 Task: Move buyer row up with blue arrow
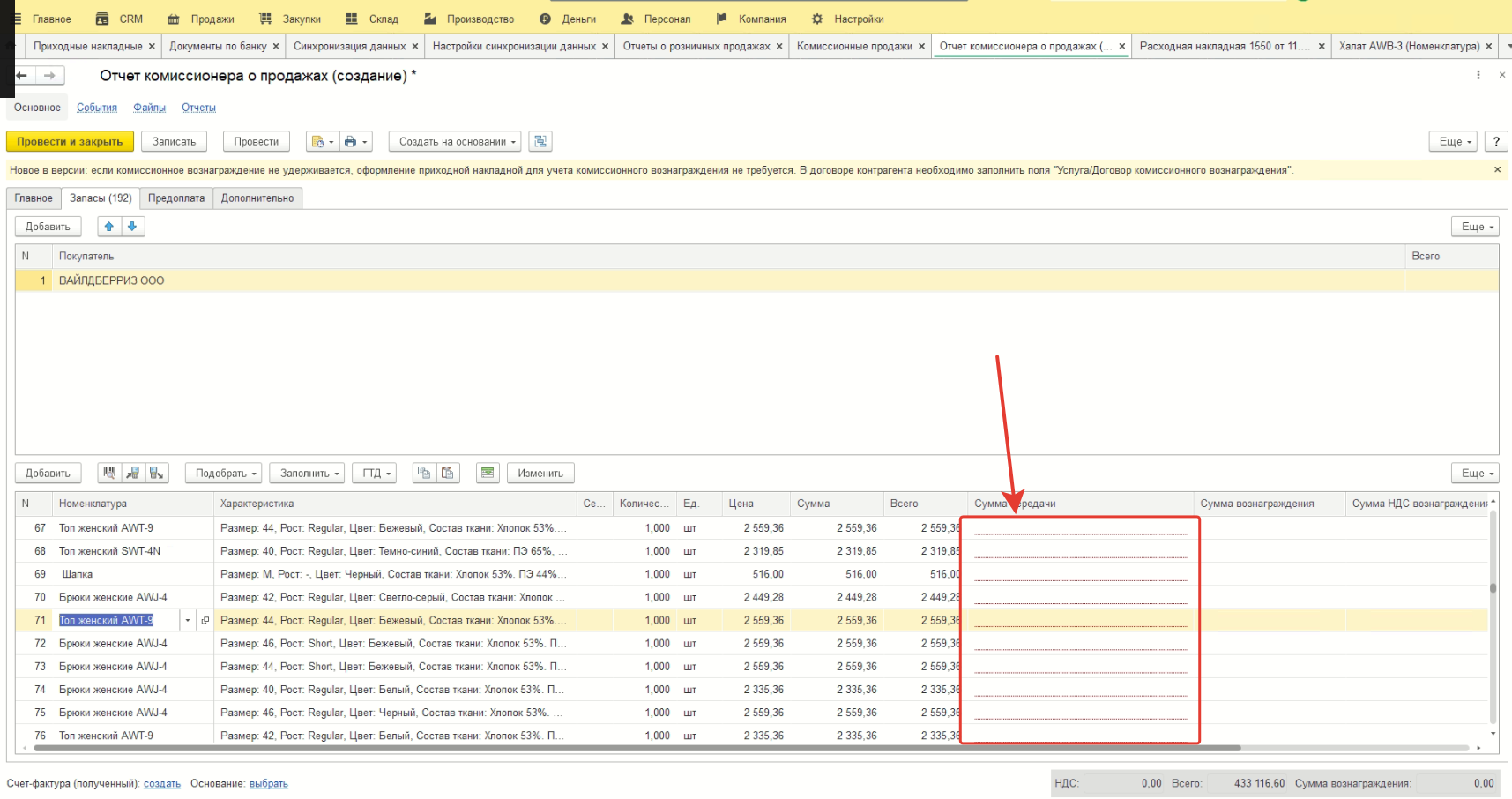click(109, 227)
